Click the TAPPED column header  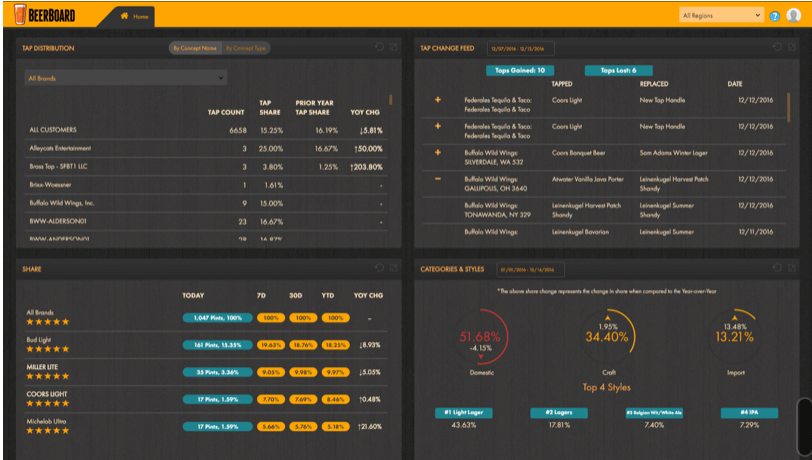[x=562, y=84]
